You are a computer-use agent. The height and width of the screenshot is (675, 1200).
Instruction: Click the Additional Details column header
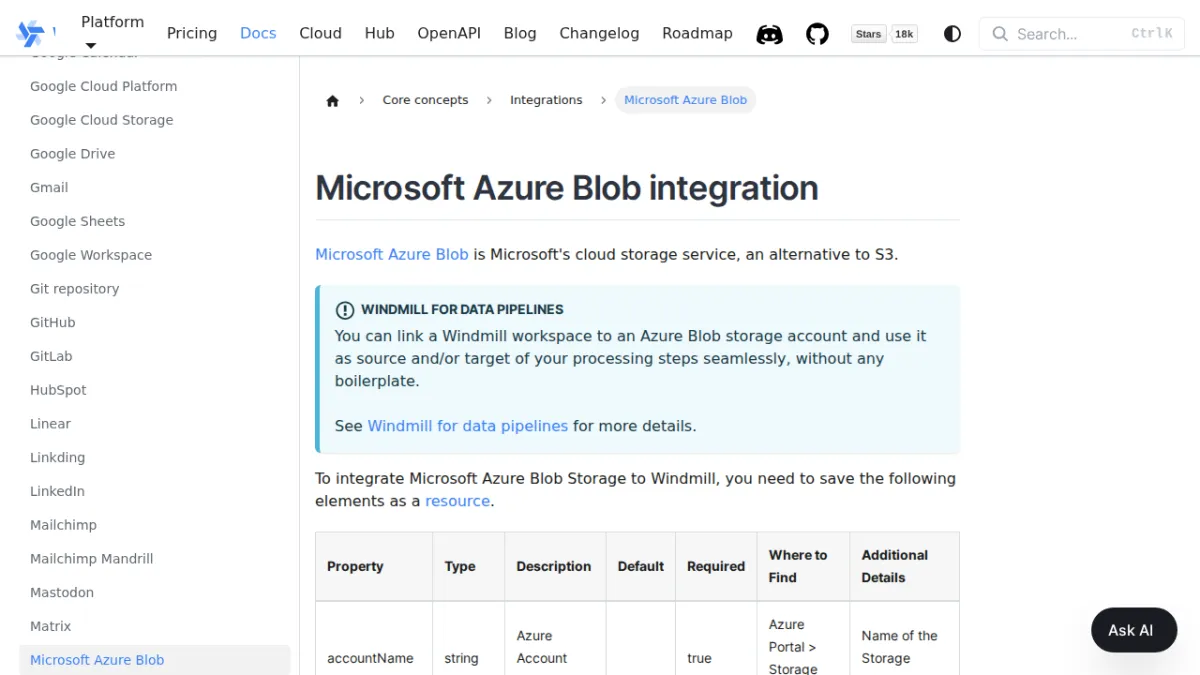(904, 566)
